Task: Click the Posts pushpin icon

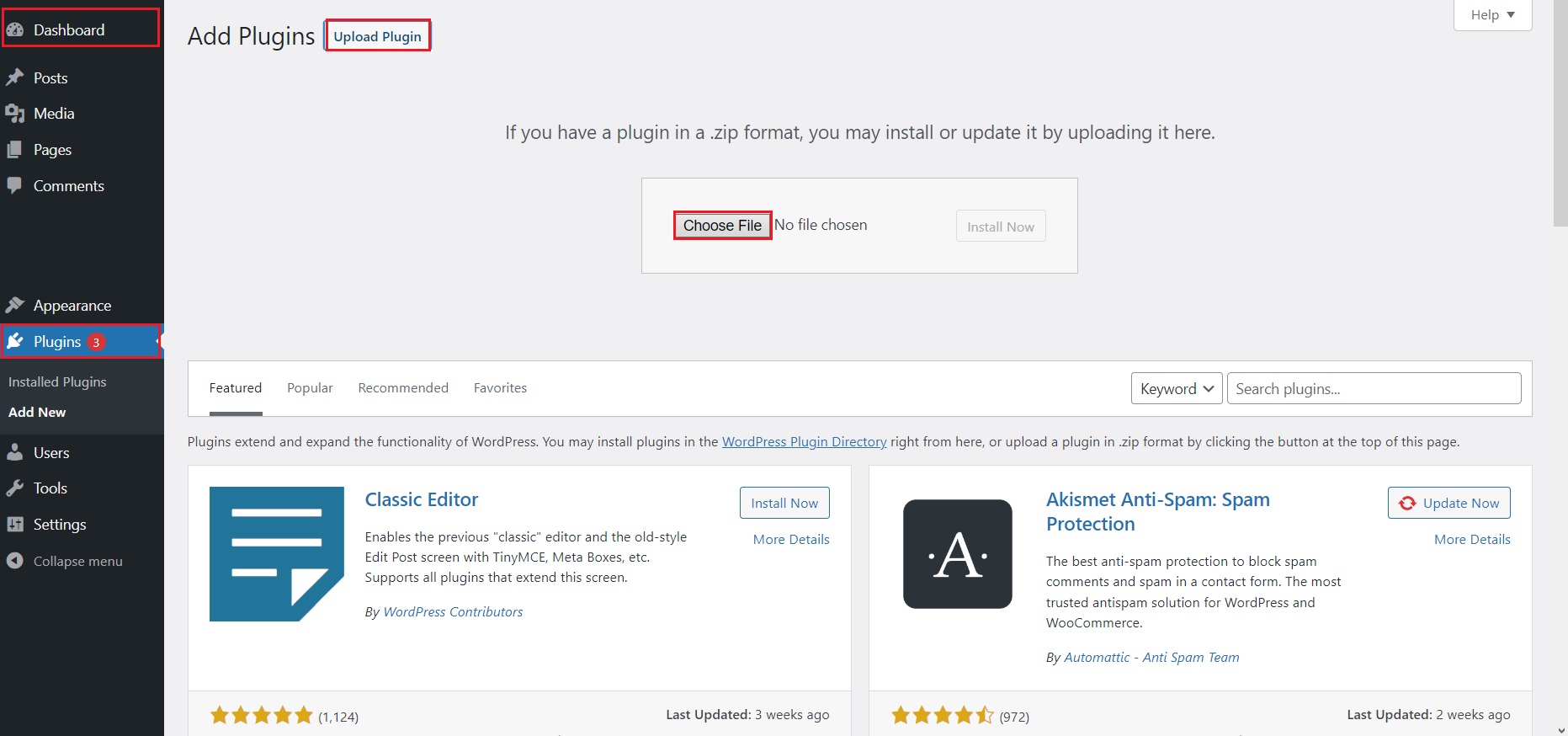Action: [x=15, y=77]
